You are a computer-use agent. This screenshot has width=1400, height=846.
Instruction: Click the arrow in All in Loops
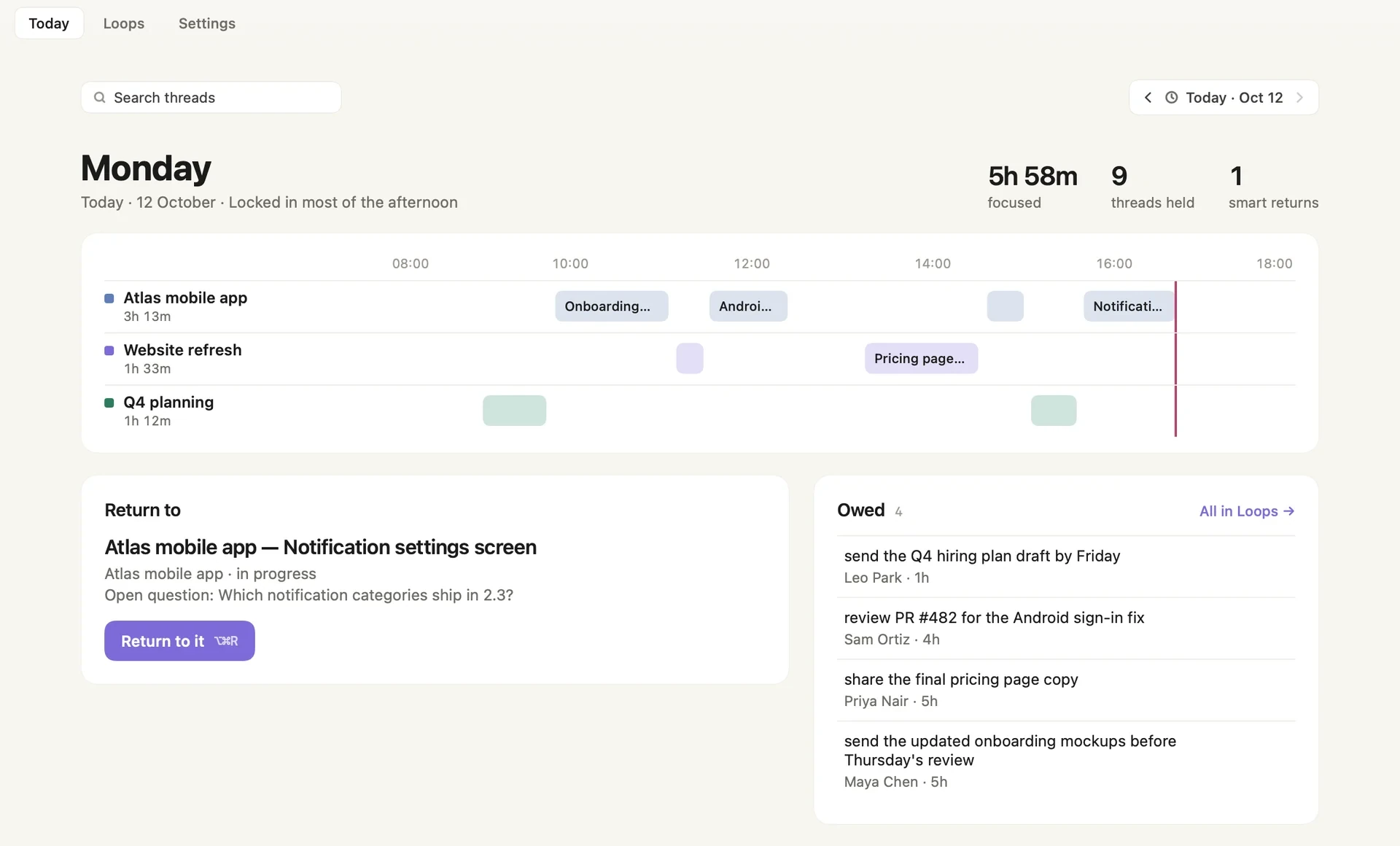1288,511
